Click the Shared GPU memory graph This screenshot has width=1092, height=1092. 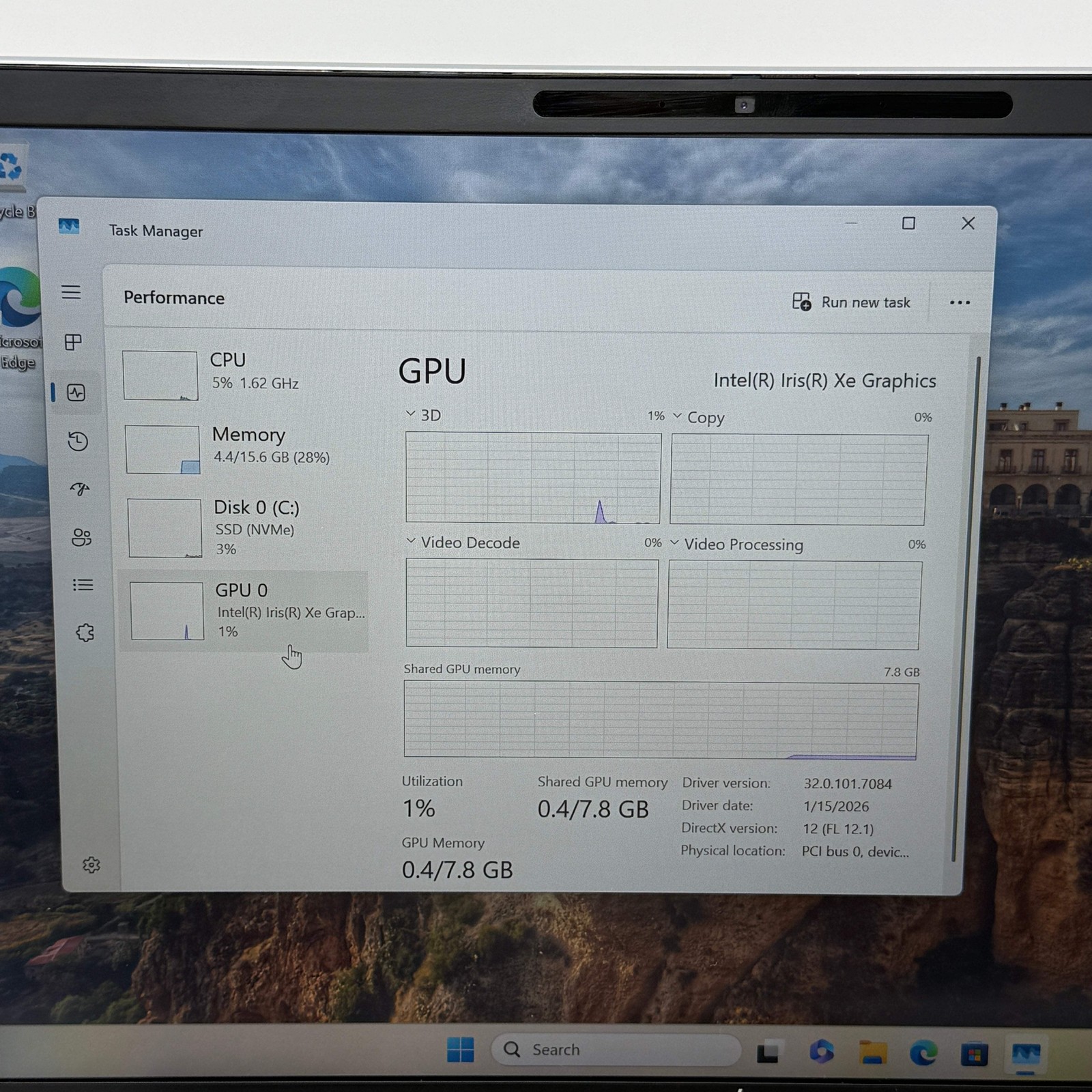coord(661,720)
